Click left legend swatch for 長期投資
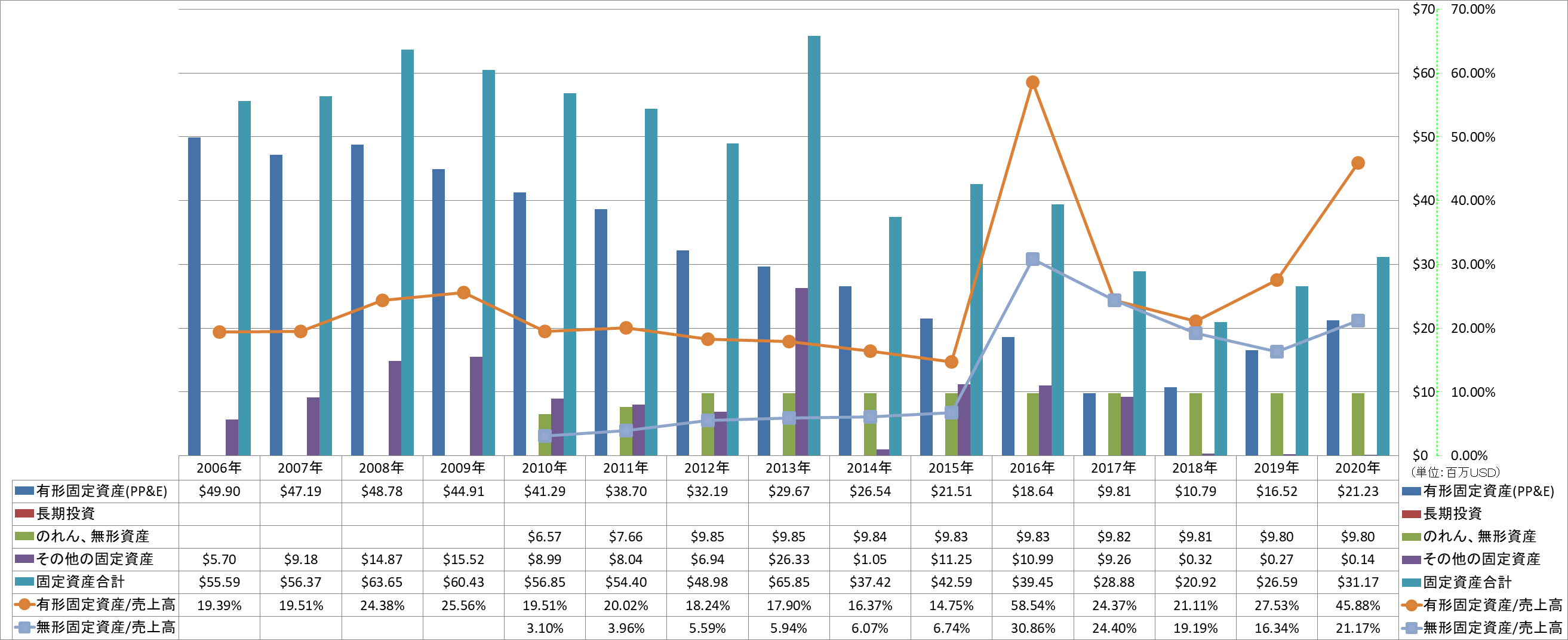Screen dimensions: 1568x640 click(x=24, y=513)
